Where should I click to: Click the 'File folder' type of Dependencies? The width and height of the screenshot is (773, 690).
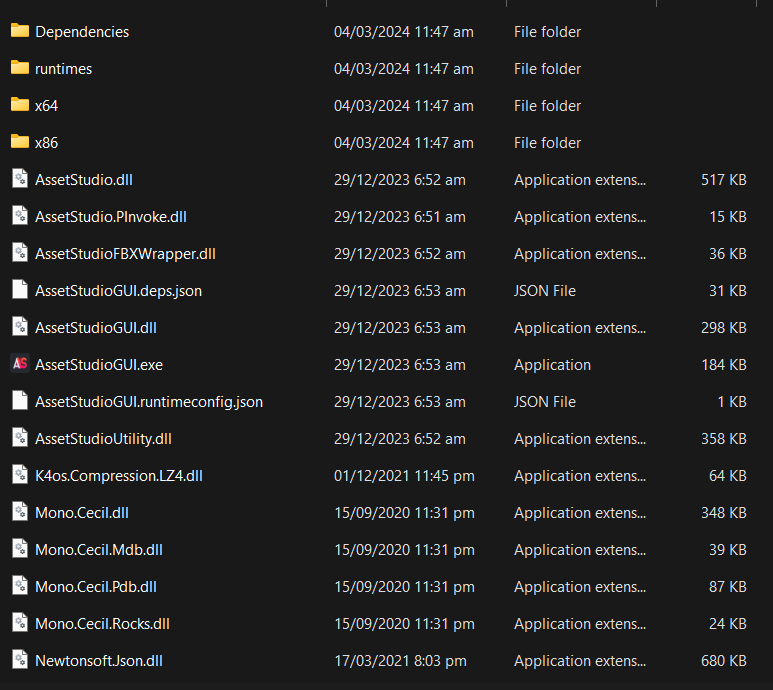click(x=547, y=32)
